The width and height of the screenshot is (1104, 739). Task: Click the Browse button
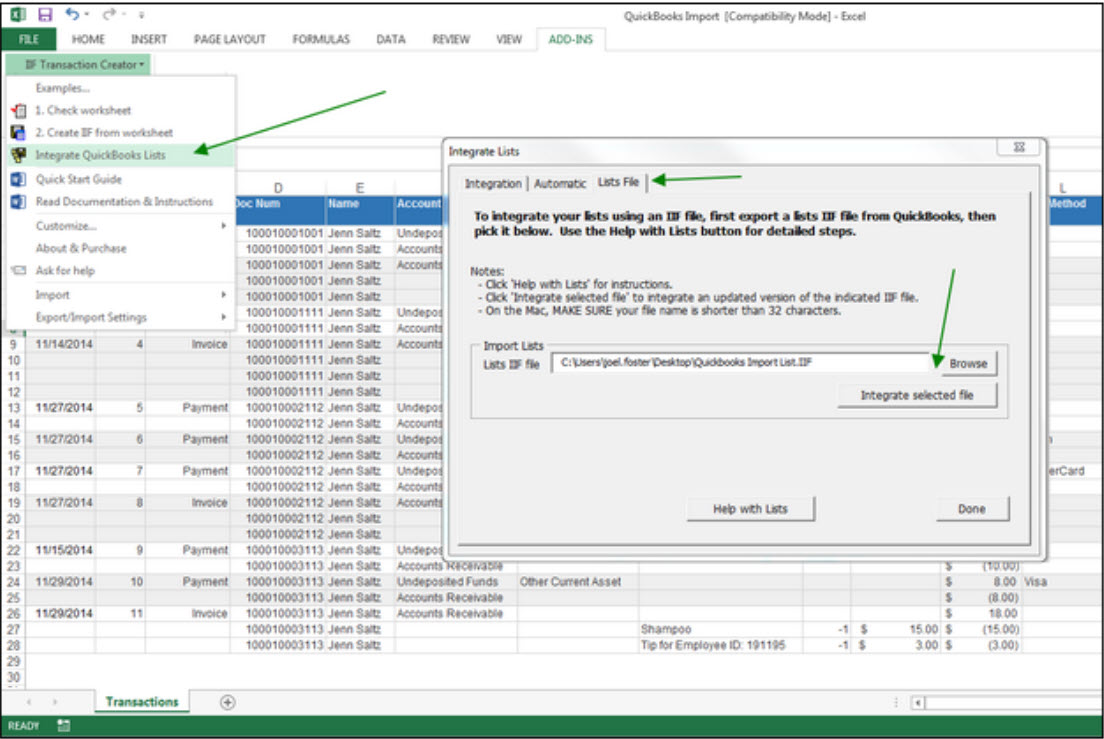point(968,364)
